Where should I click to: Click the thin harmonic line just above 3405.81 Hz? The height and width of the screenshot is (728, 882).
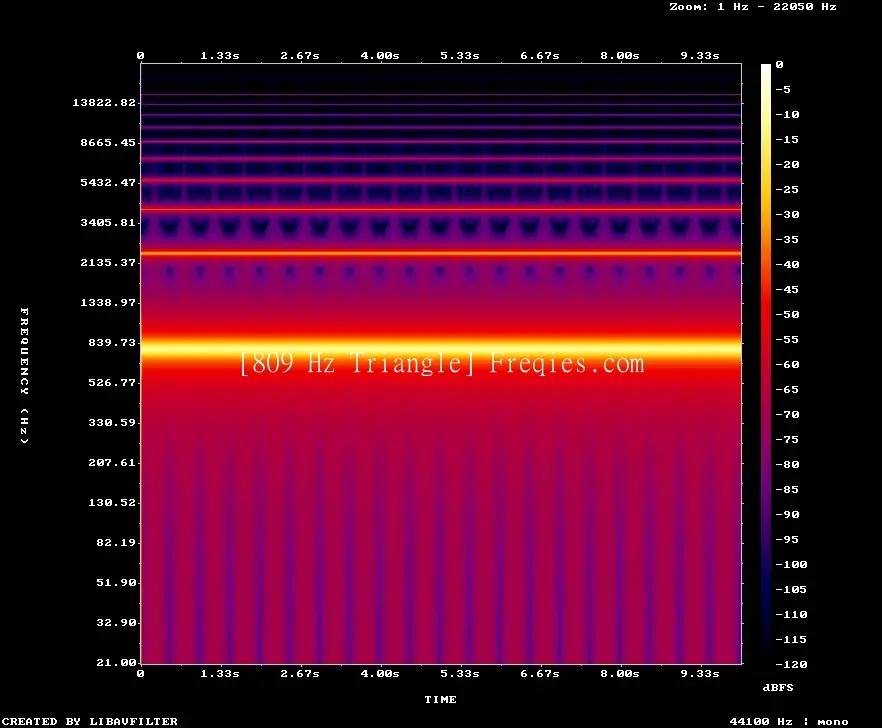441,209
